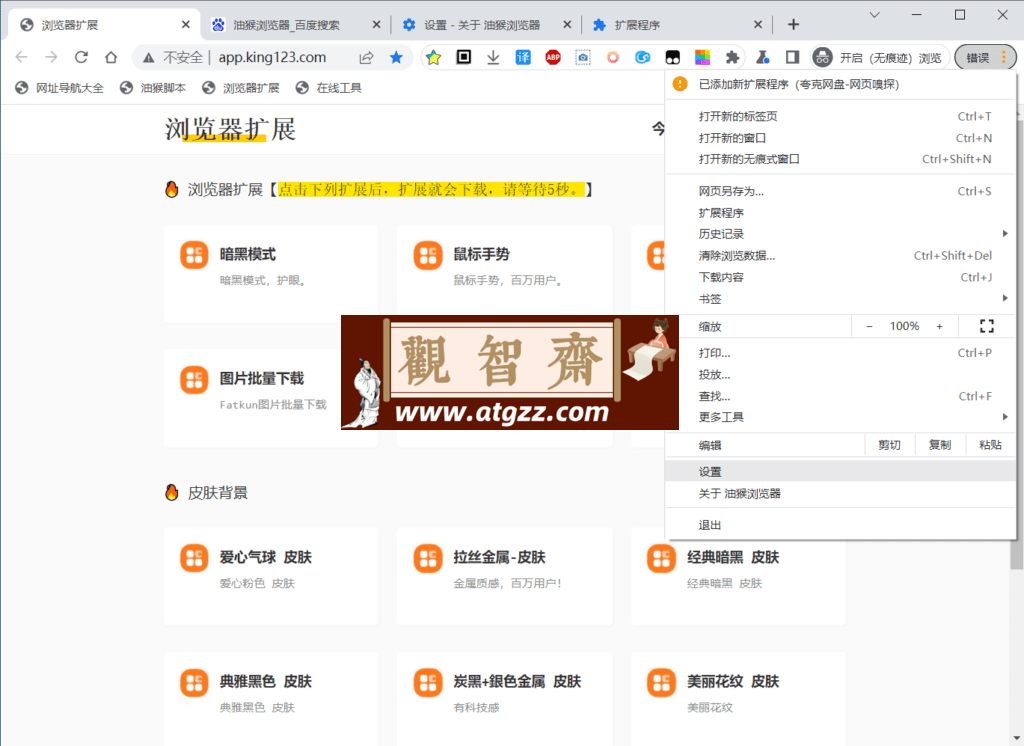Click the 错误 menu button

coord(985,57)
